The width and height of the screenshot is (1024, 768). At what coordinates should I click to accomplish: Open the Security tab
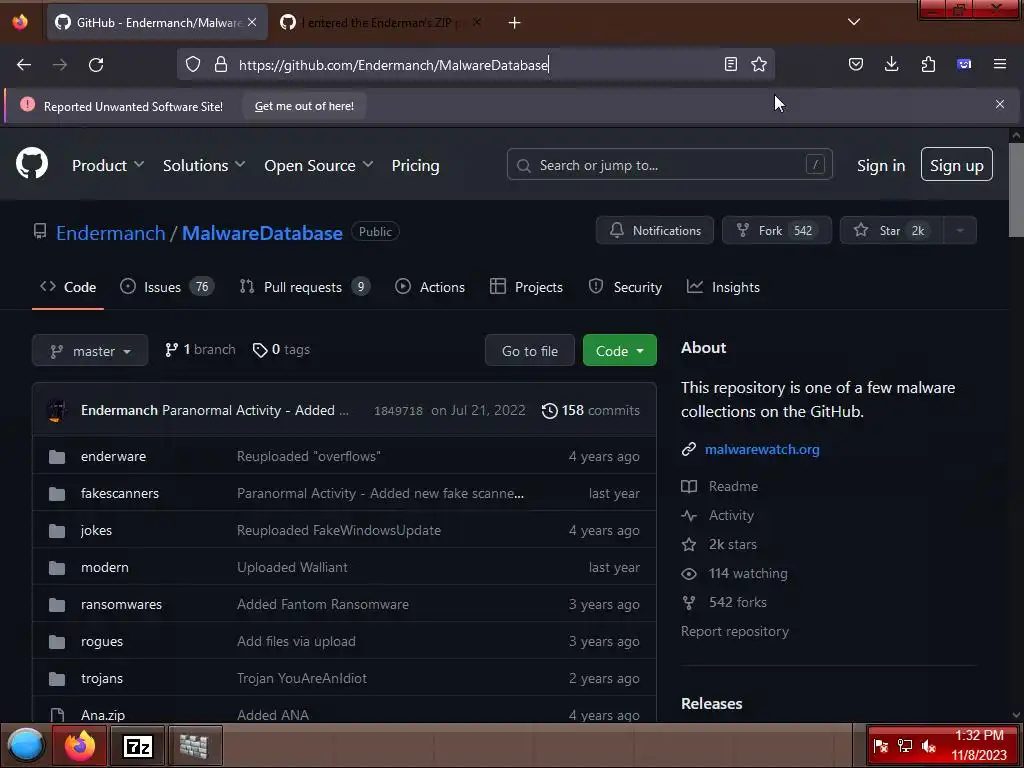(x=625, y=287)
